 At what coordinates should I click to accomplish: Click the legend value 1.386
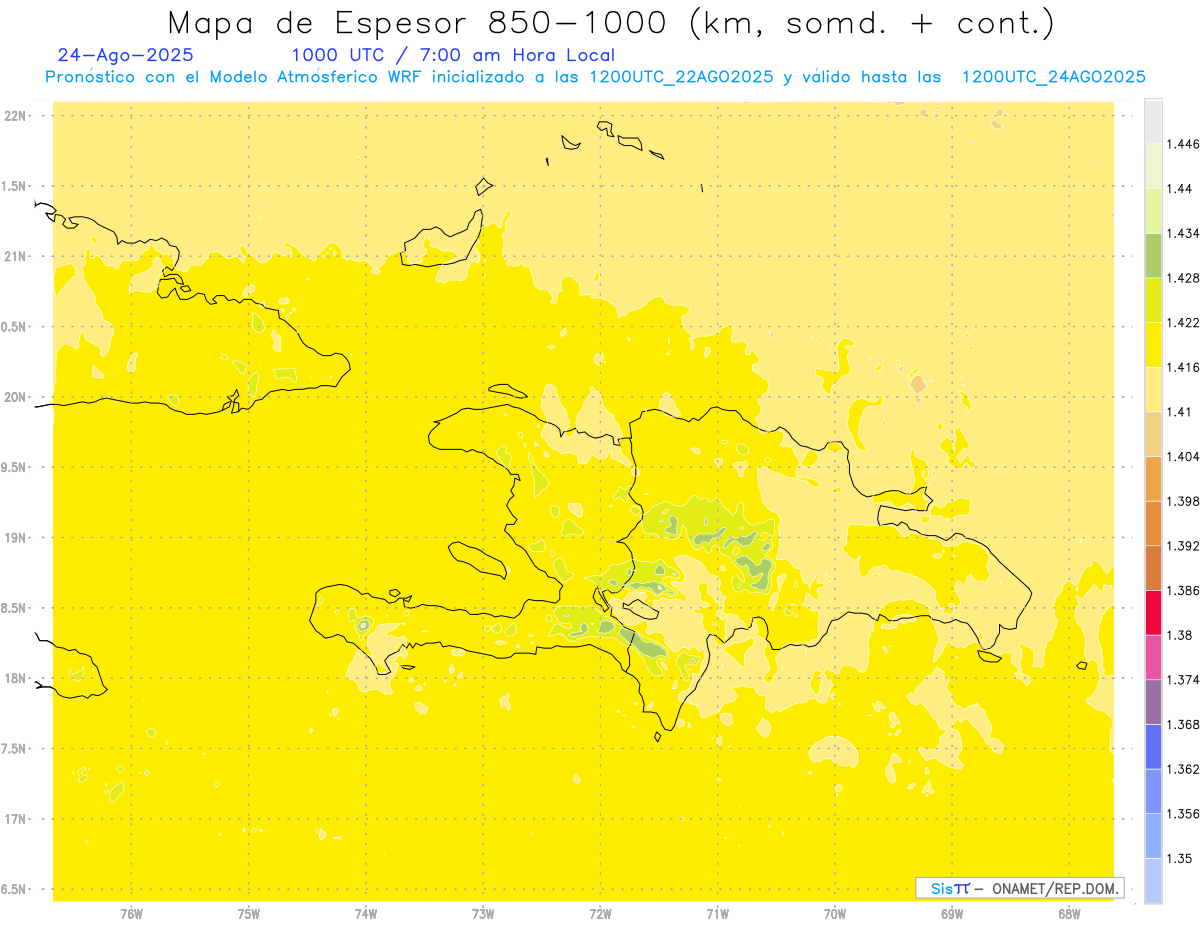[x=1183, y=590]
